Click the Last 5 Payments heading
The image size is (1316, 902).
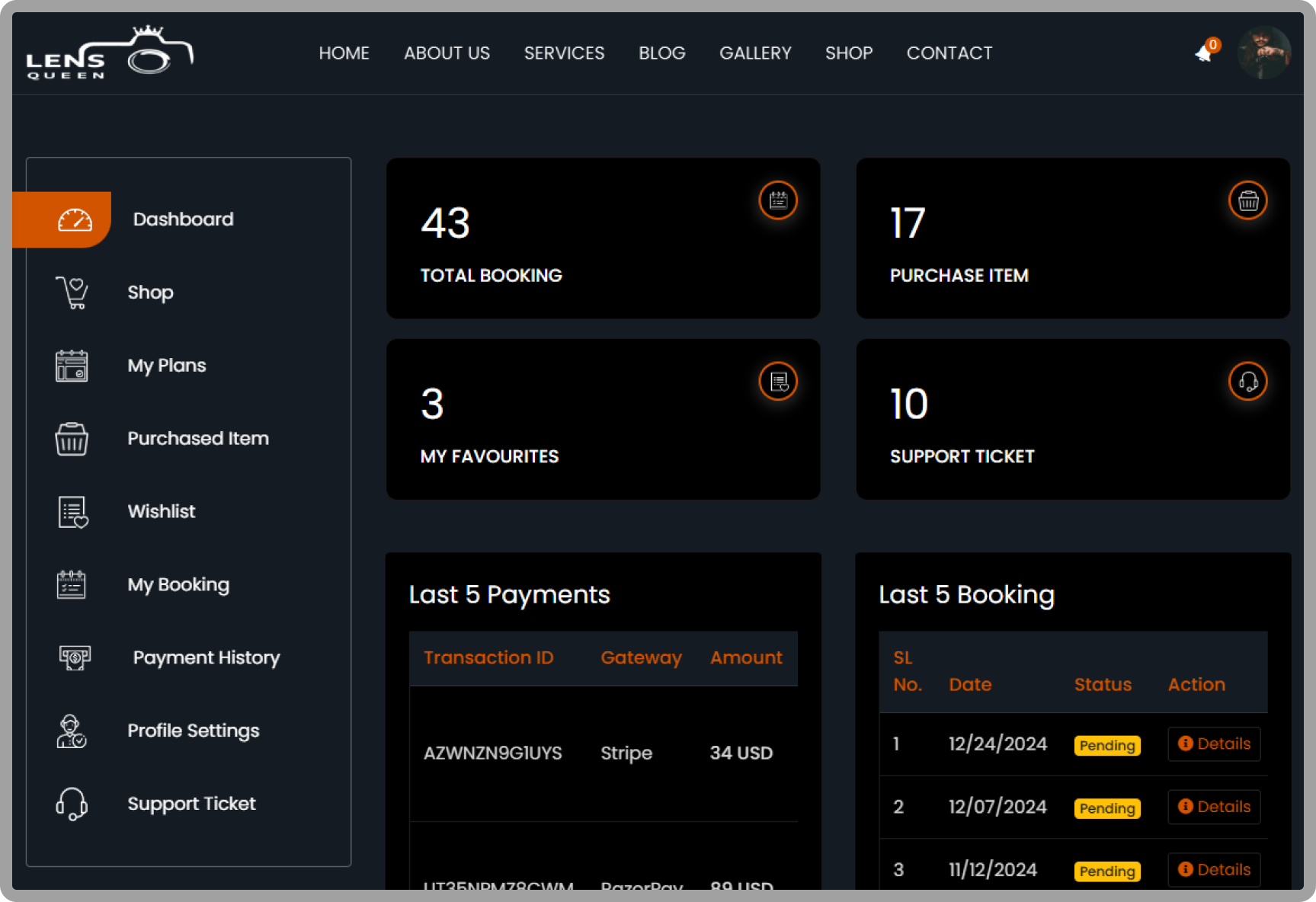pos(509,595)
